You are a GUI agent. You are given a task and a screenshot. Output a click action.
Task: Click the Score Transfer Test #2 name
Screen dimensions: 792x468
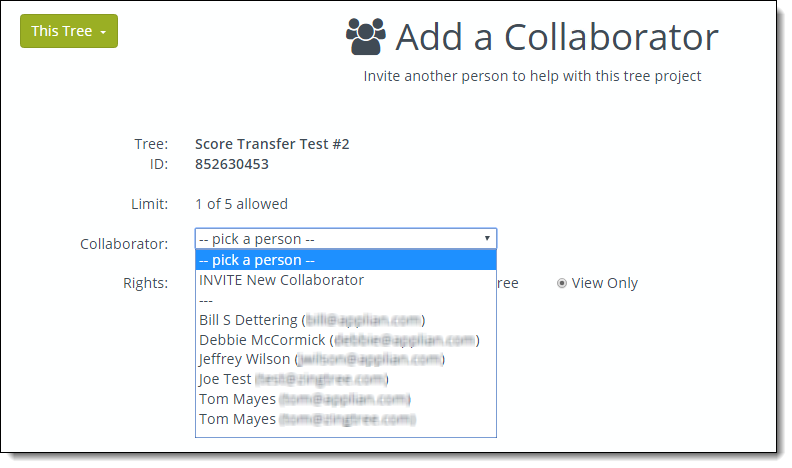click(272, 144)
